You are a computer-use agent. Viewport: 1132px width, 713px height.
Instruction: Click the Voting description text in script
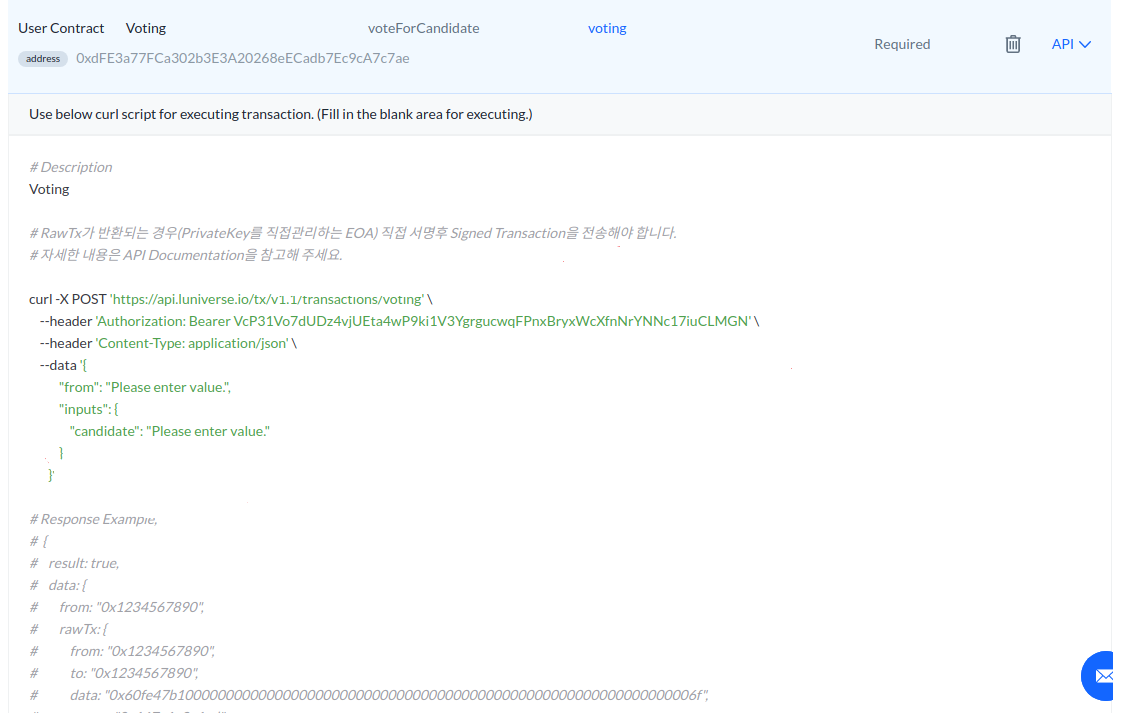pos(49,189)
